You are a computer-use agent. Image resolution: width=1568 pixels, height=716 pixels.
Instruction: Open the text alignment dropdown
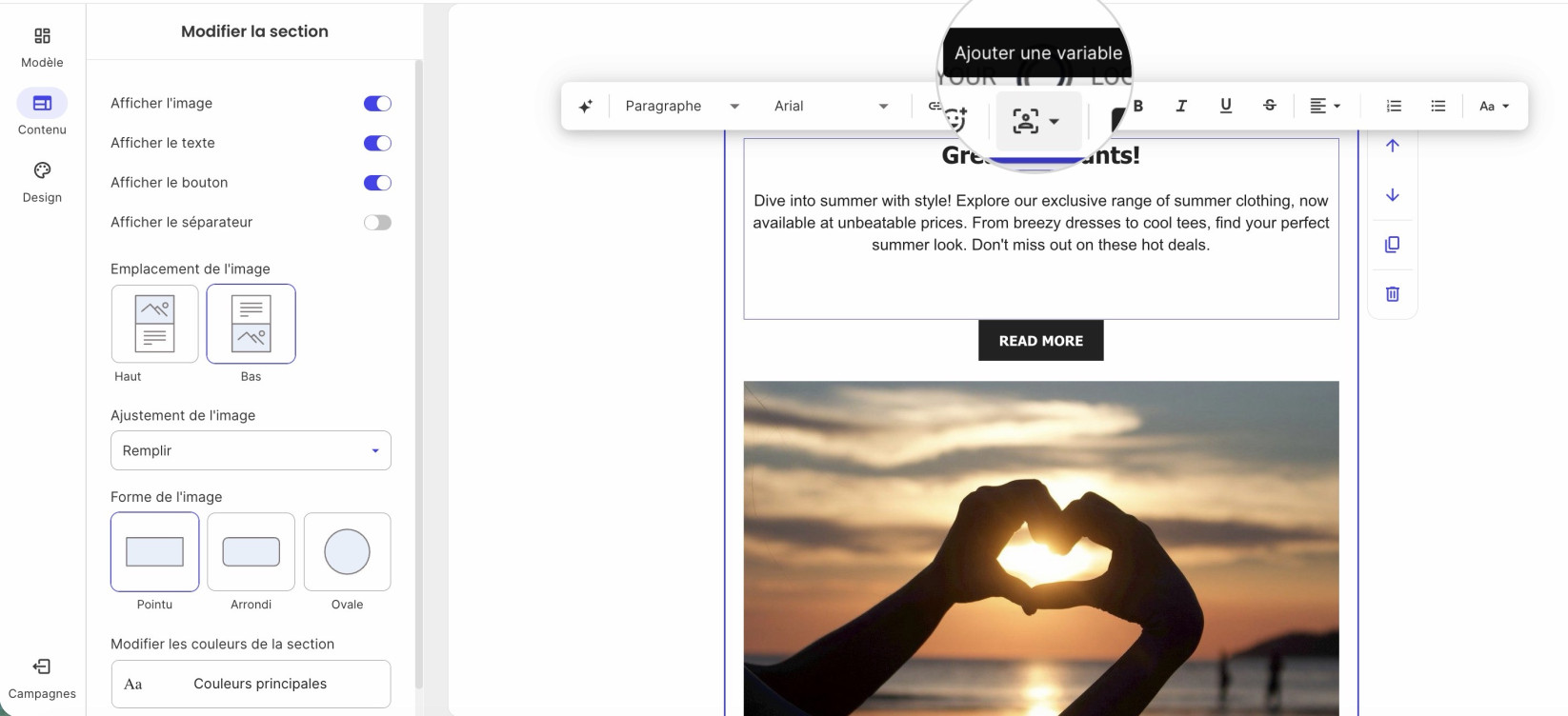click(1325, 106)
